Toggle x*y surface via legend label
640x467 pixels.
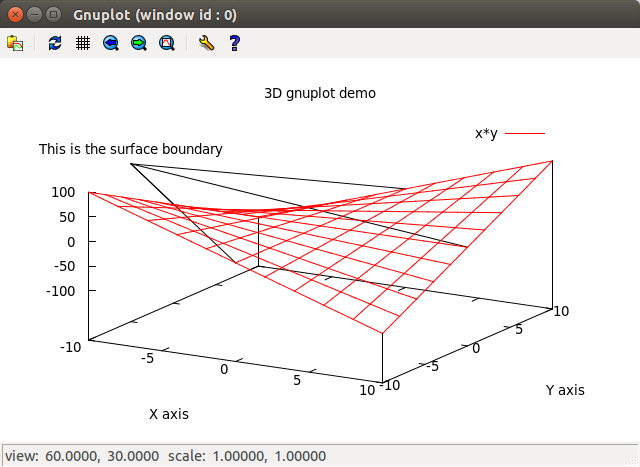(x=486, y=133)
